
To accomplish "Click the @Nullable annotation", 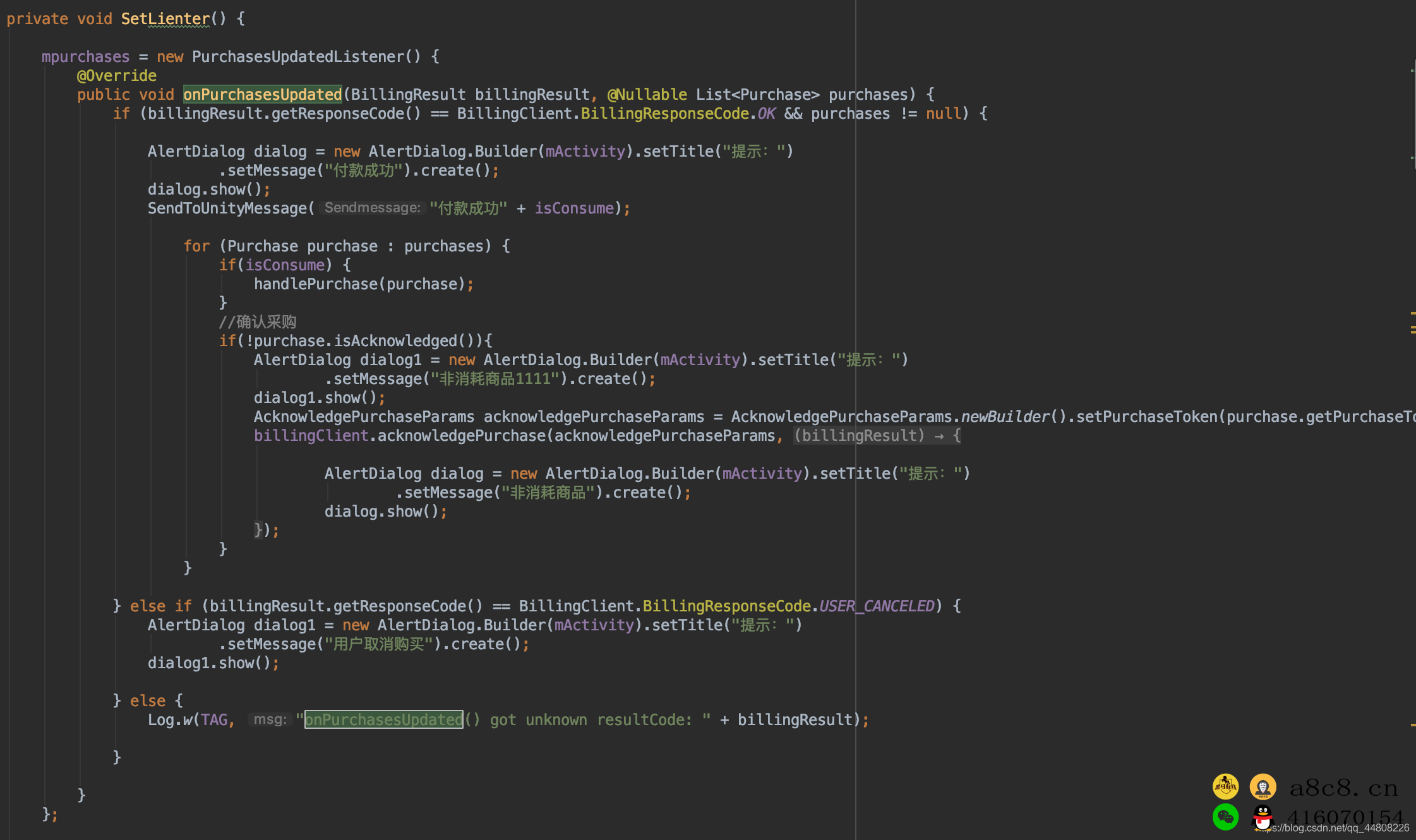I will 647,95.
